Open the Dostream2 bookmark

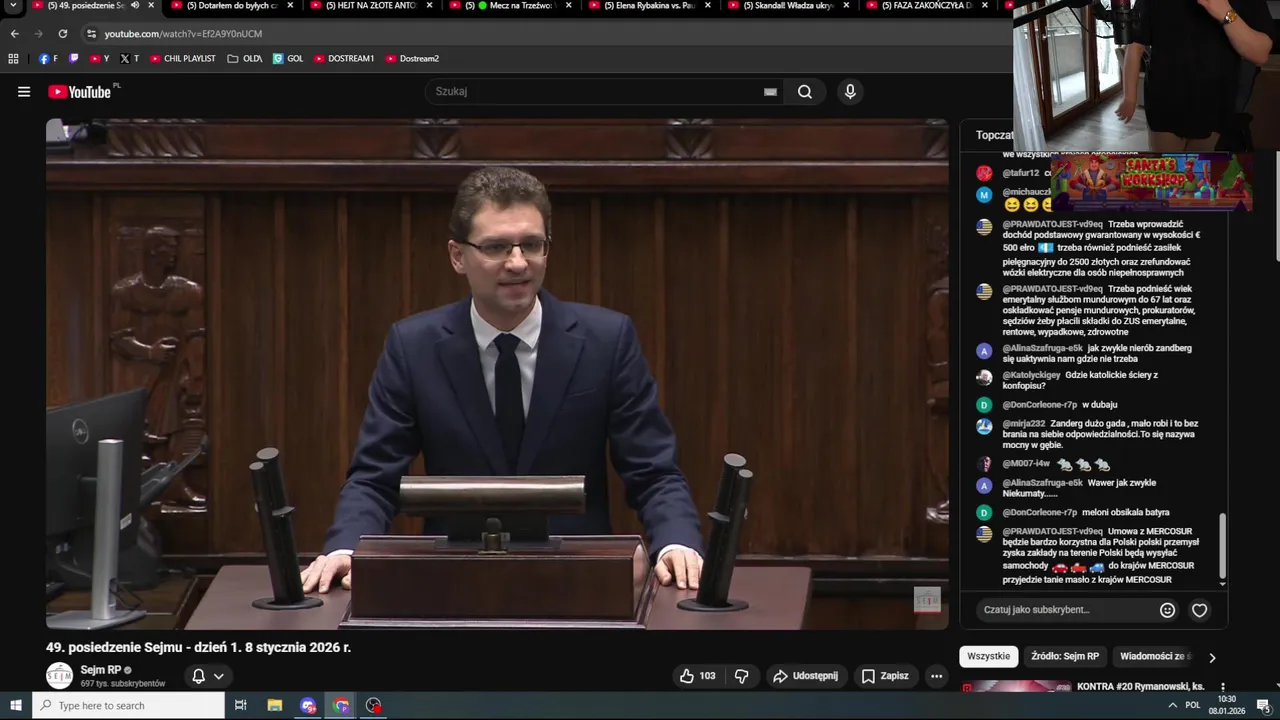pyautogui.click(x=412, y=59)
